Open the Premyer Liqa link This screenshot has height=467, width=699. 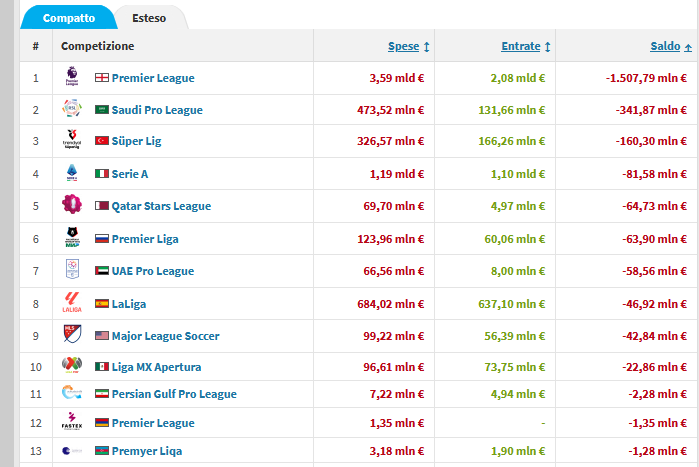(147, 451)
